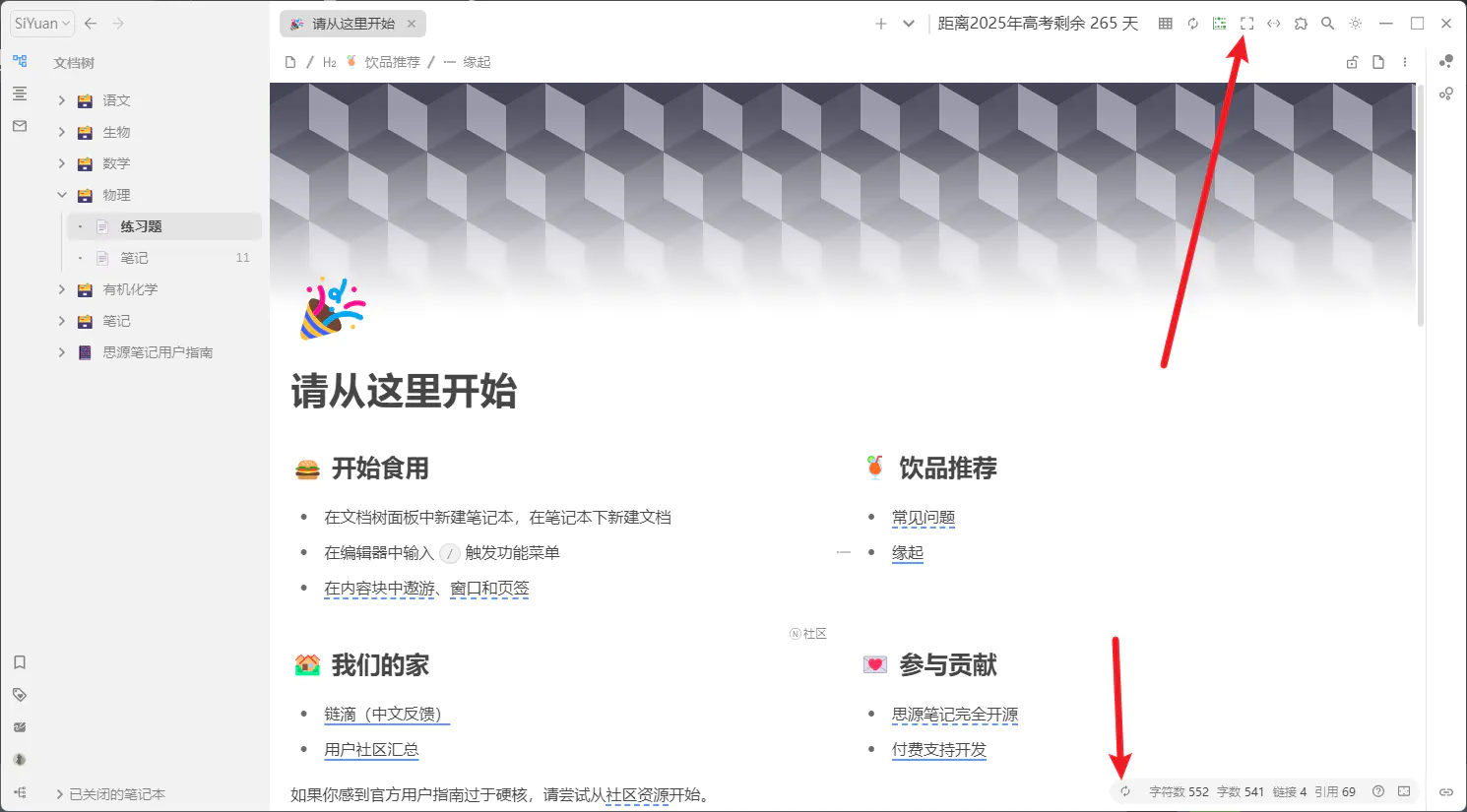
Task: Click the document icon in breadcrumb
Action: (x=290, y=62)
